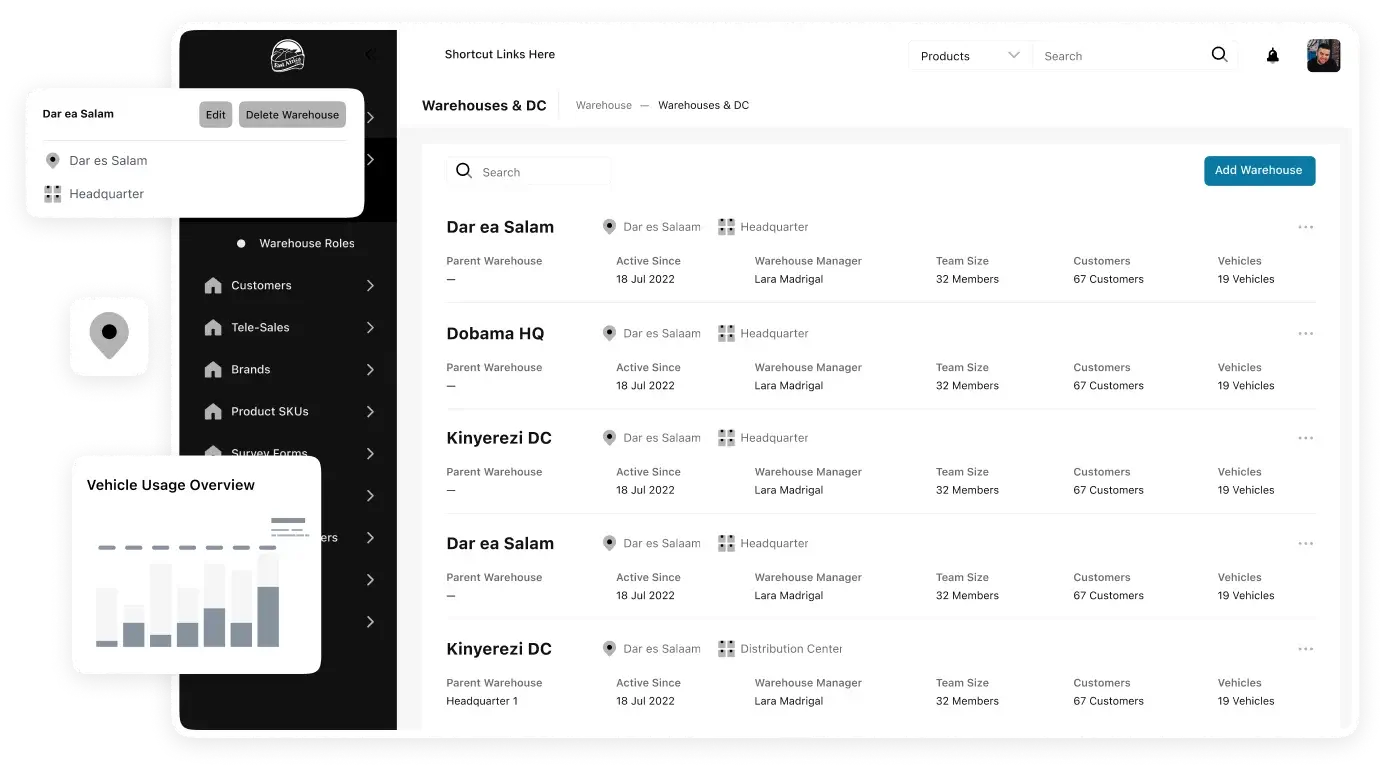The height and width of the screenshot is (768, 1385).
Task: Click the Customers house icon in sidebar
Action: [x=213, y=286]
